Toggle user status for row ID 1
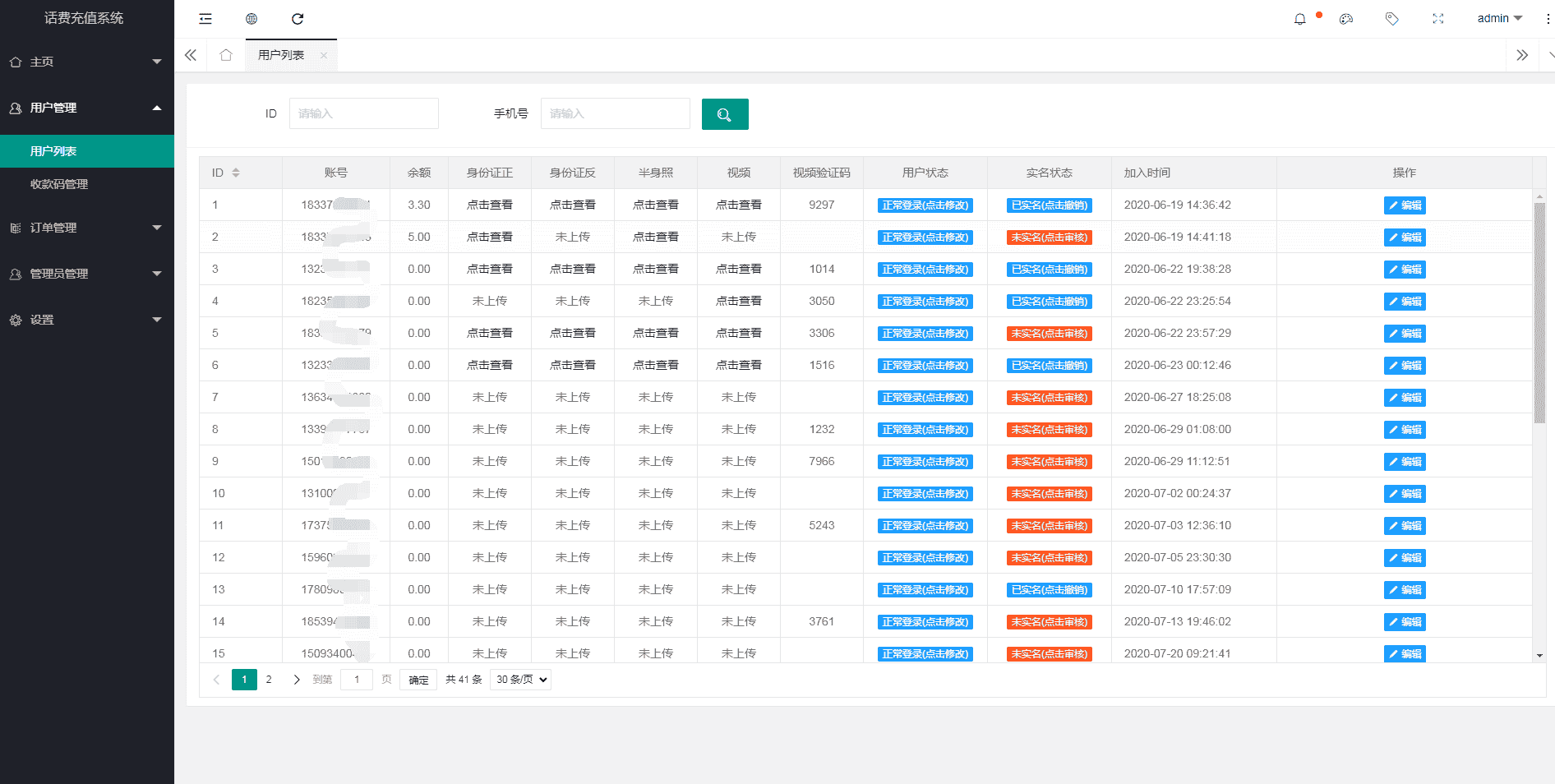This screenshot has width=1555, height=784. (925, 205)
